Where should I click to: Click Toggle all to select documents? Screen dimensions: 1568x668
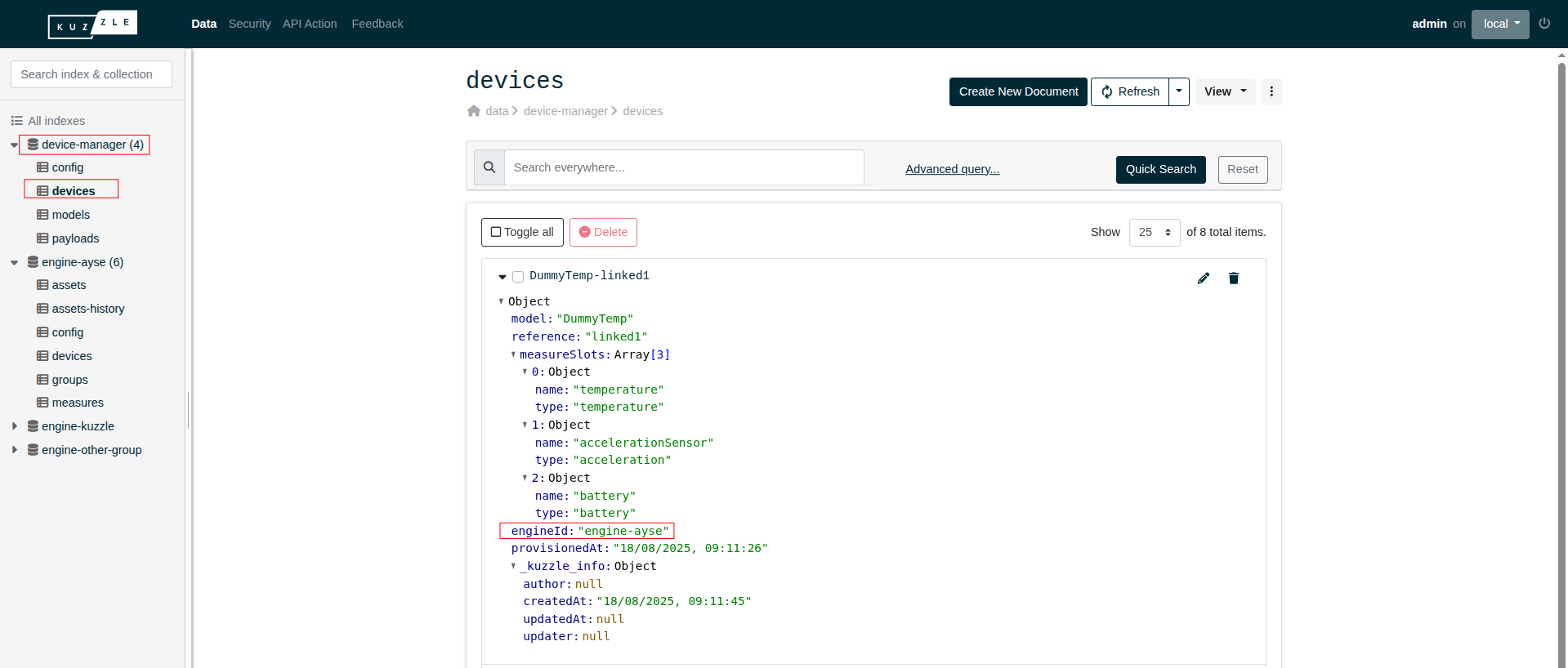point(522,232)
